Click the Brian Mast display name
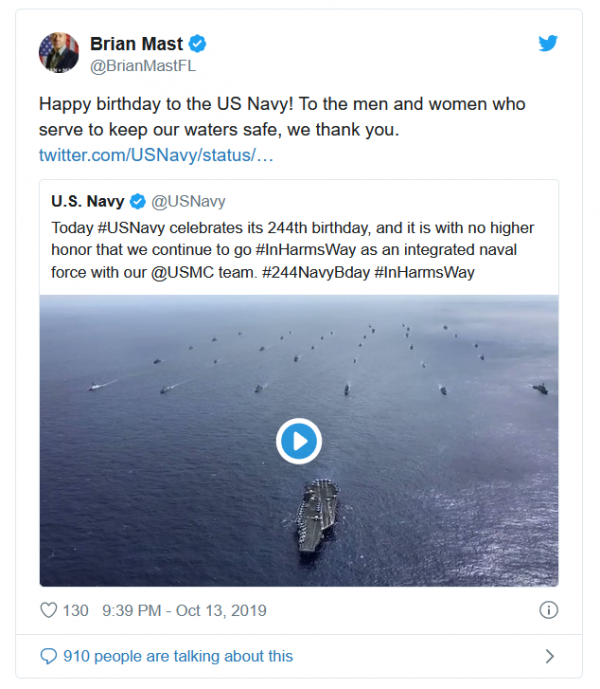Screen dimensions: 600x689 (136, 44)
